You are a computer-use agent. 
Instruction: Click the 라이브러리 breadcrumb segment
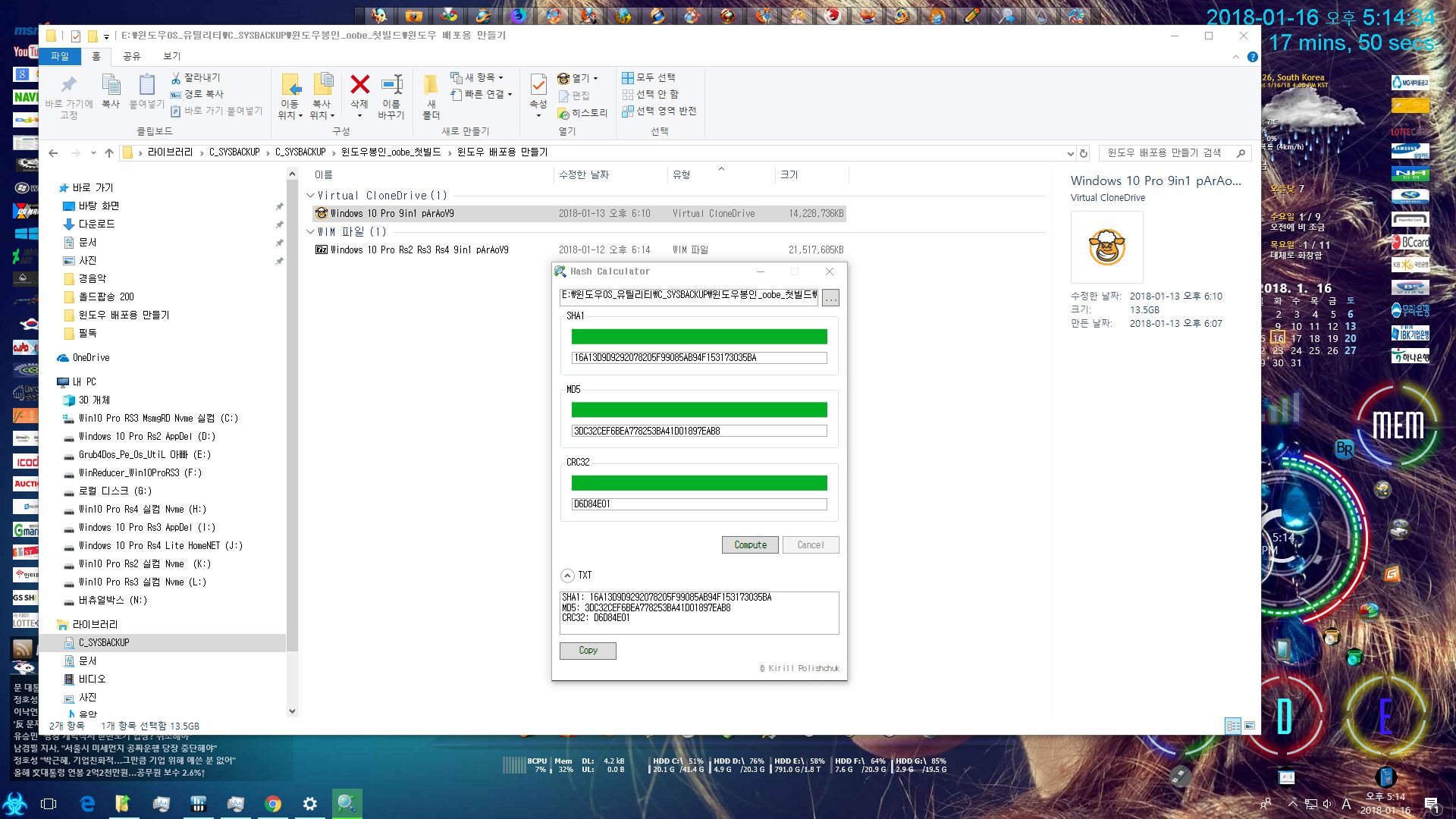click(x=170, y=152)
